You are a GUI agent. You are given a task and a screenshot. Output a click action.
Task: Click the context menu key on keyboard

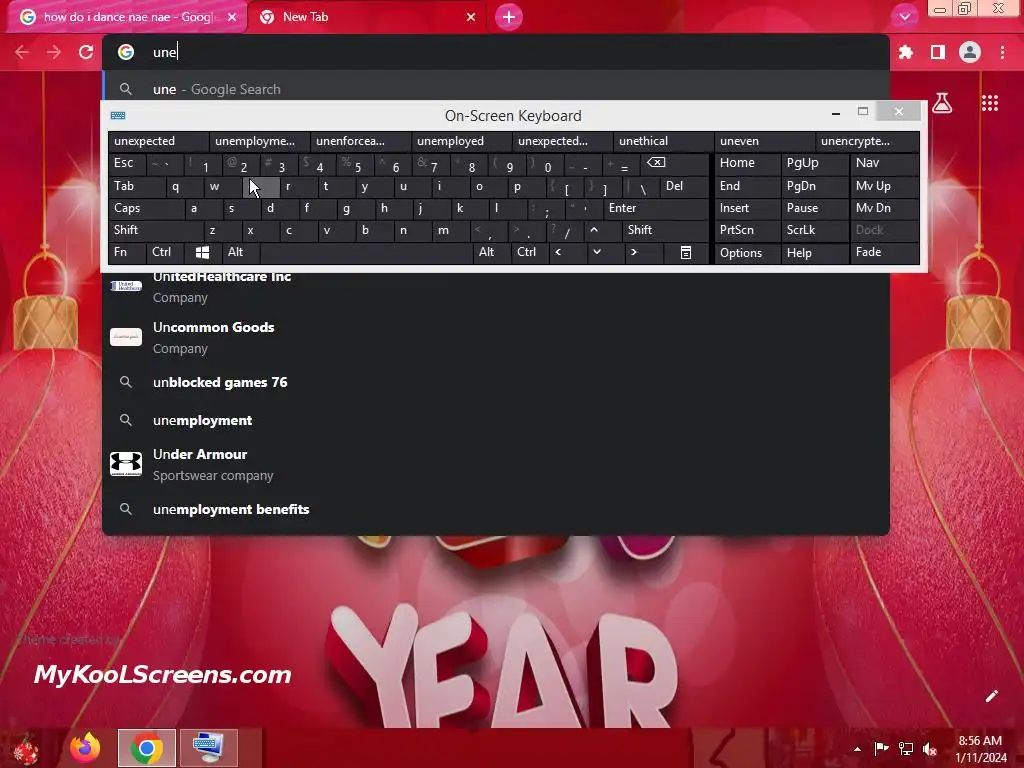(686, 252)
